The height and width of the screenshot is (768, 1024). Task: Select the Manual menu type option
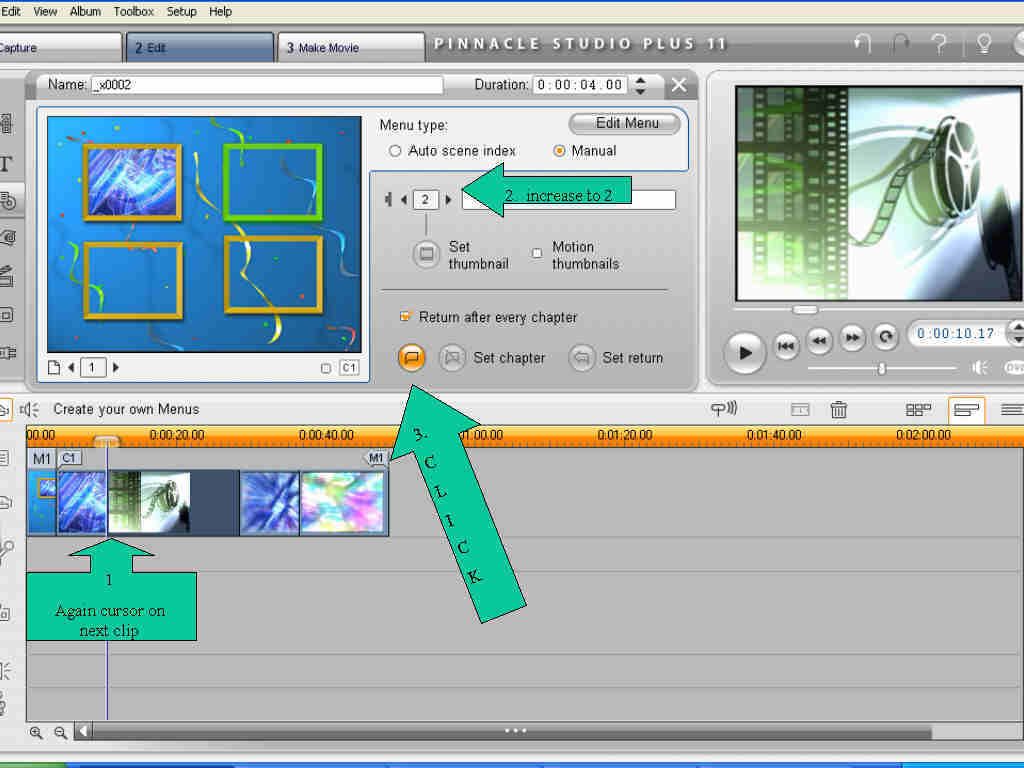point(559,151)
